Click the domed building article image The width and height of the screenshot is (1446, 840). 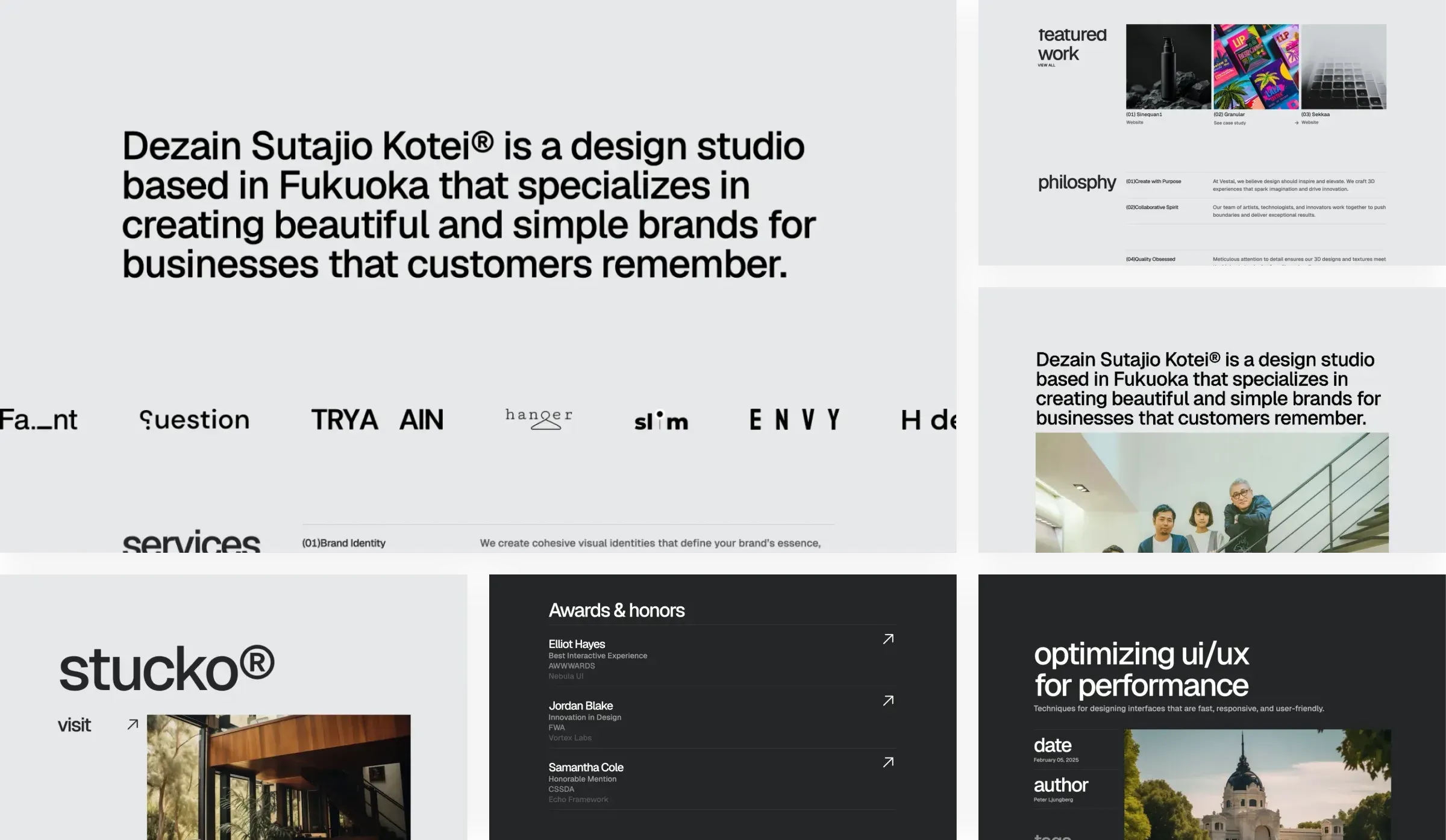click(1257, 785)
